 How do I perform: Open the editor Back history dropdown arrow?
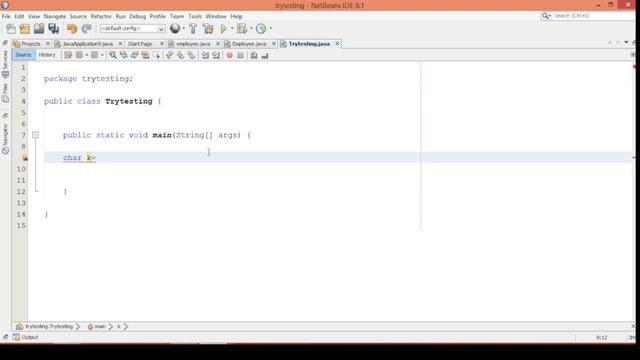tap(87, 55)
